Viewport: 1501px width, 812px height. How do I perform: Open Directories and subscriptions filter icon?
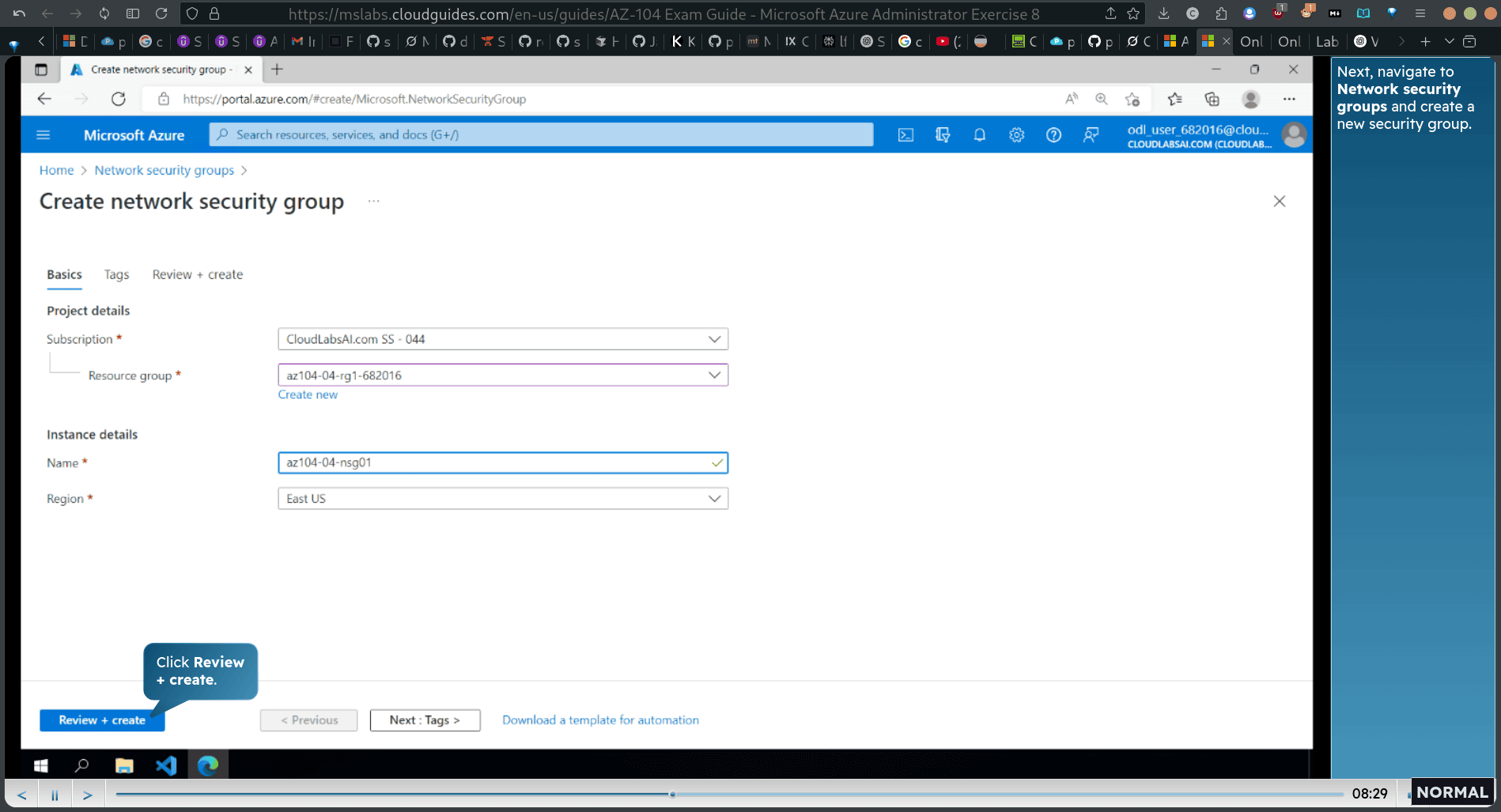[x=943, y=135]
